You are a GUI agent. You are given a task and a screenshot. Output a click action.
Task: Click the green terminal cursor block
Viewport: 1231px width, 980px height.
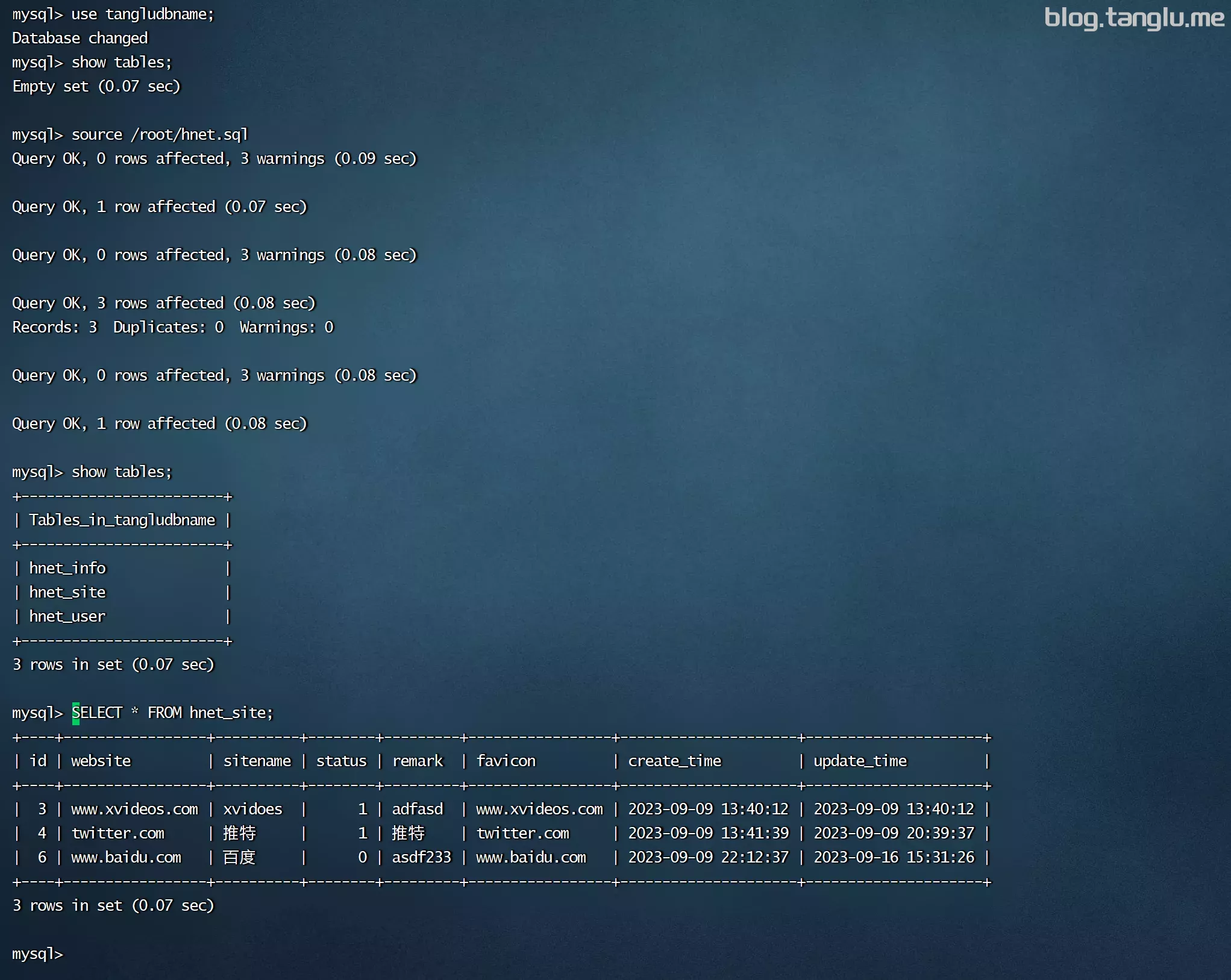[76, 714]
